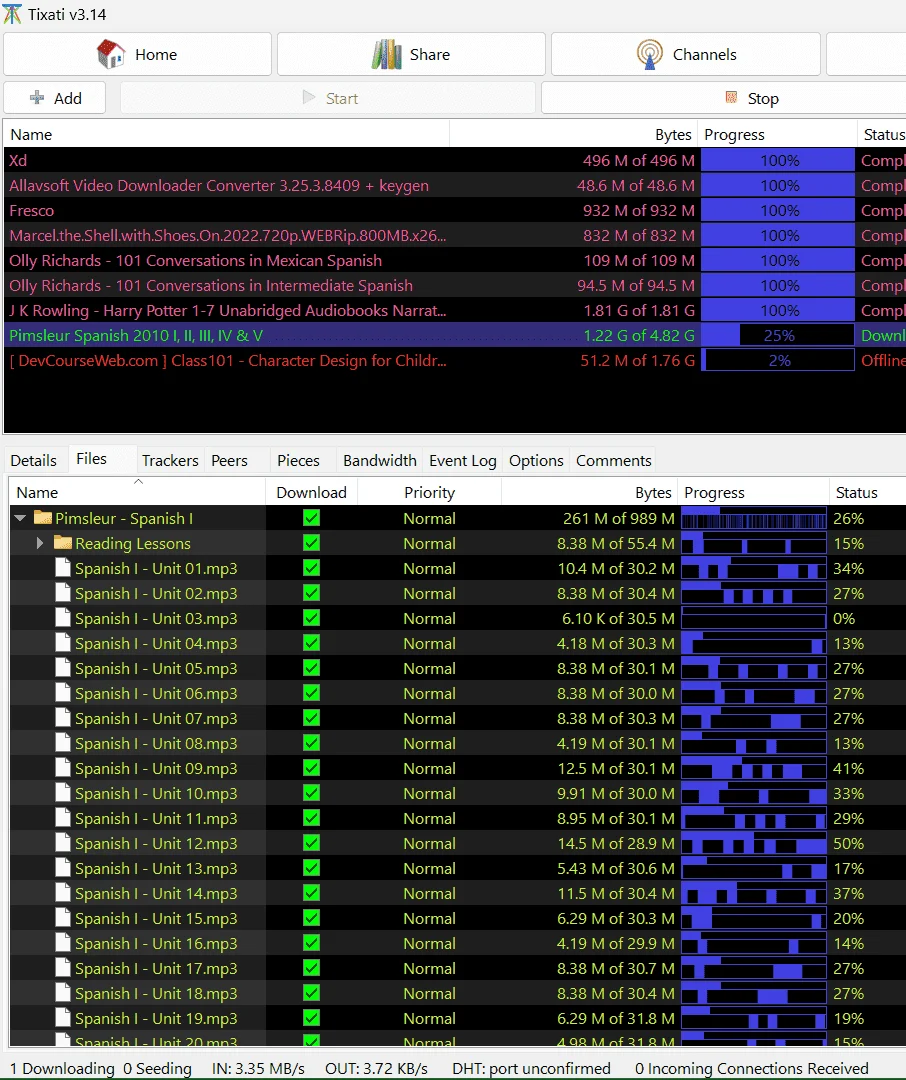Viewport: 906px width, 1080px height.
Task: Sort transfers by Progress column header
Action: pyautogui.click(x=776, y=134)
